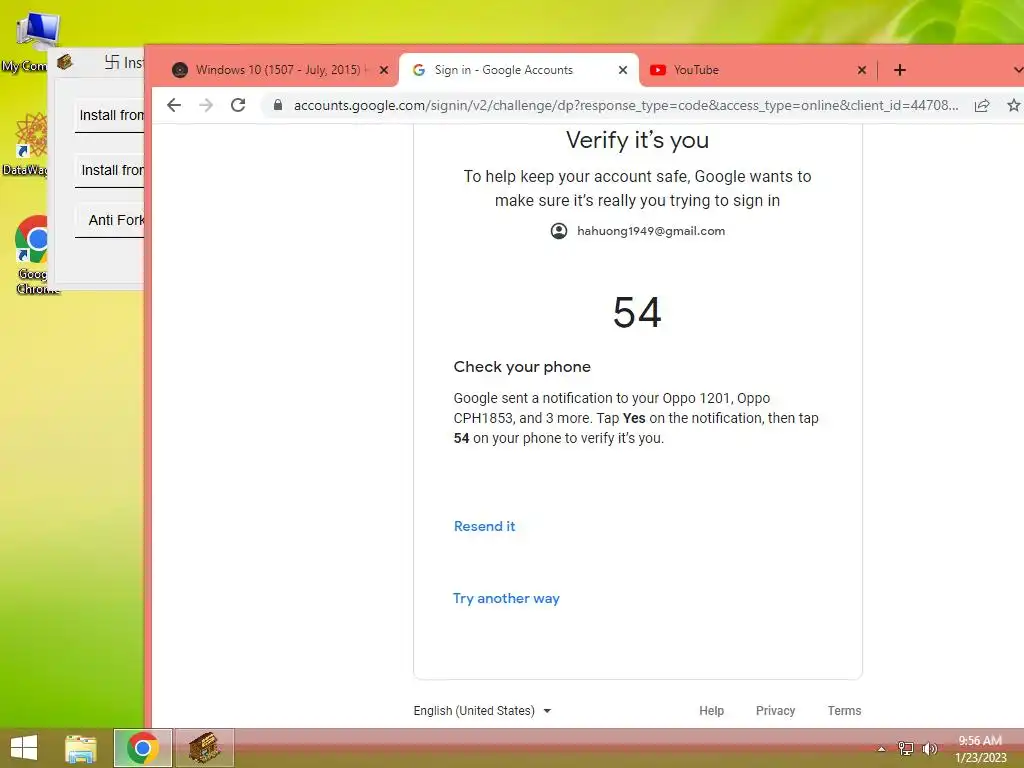1024x768 pixels.
Task: Click the second Install from button in the installer window
Action: click(110, 170)
